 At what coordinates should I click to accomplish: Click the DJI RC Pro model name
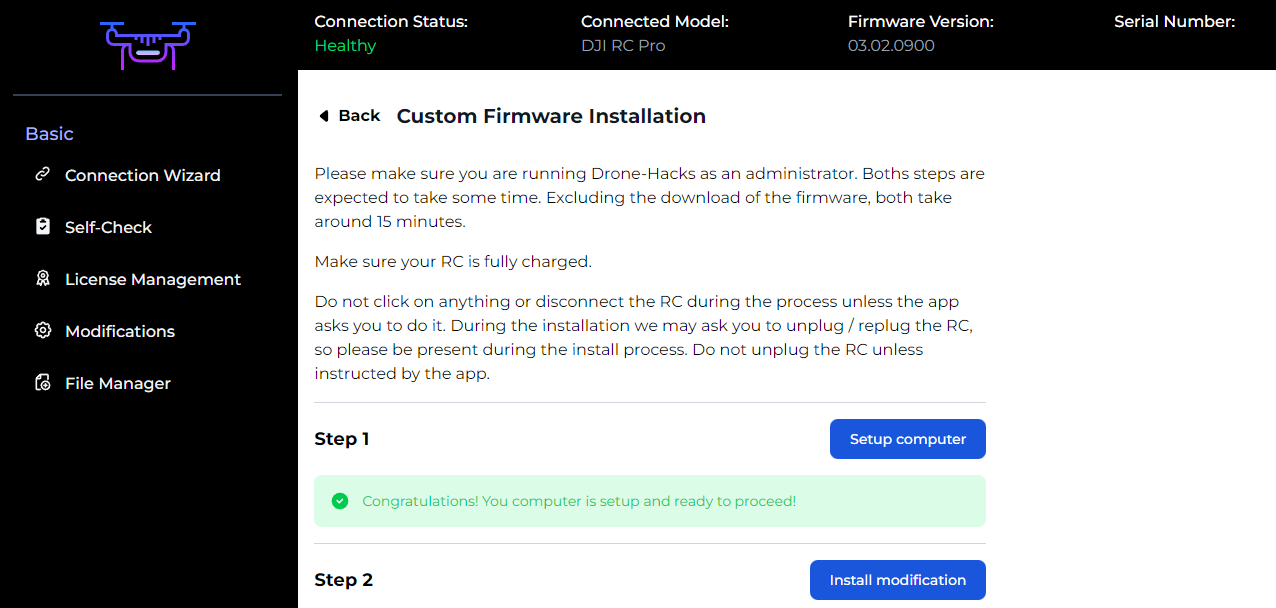(623, 46)
